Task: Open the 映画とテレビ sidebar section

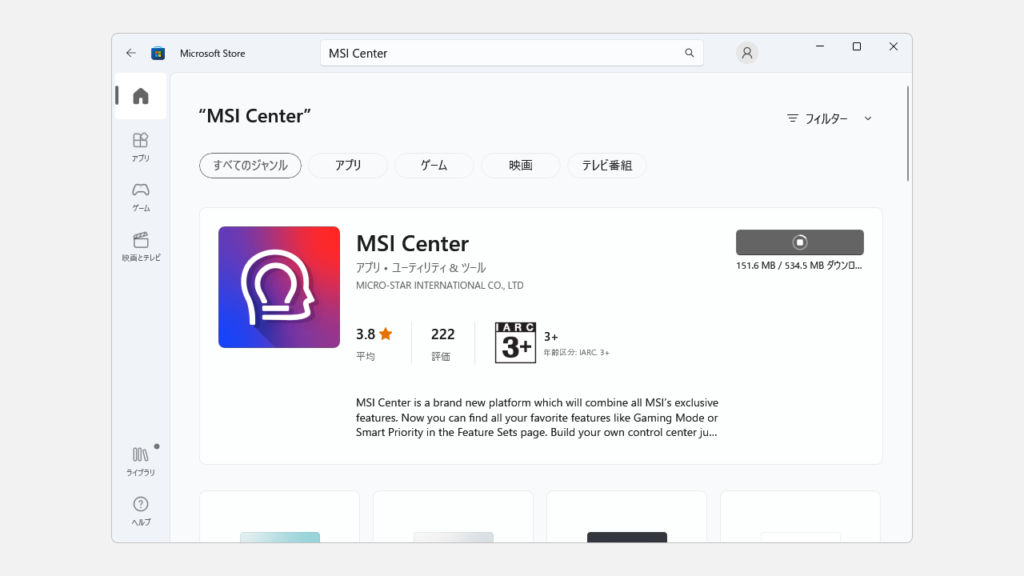Action: click(x=140, y=246)
